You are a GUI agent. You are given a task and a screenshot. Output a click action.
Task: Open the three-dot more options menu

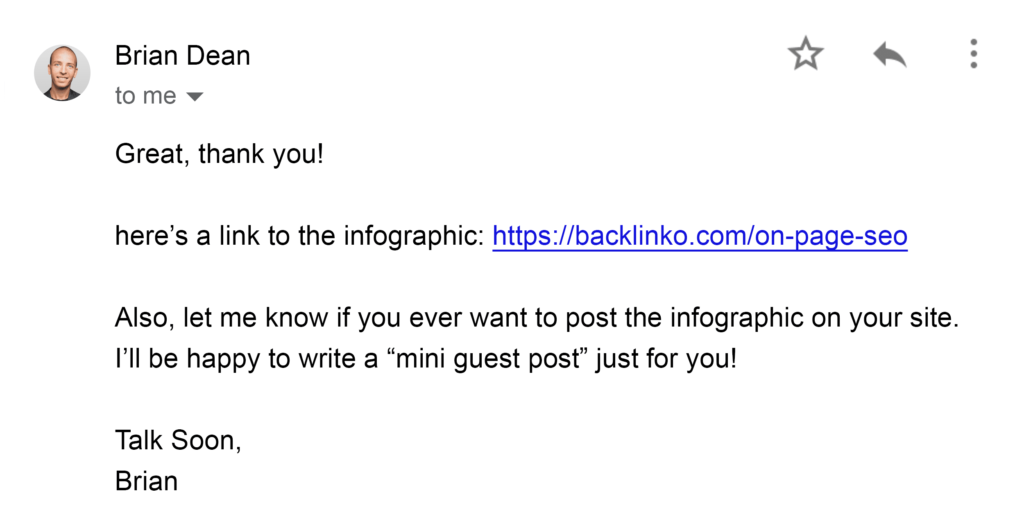click(x=973, y=54)
